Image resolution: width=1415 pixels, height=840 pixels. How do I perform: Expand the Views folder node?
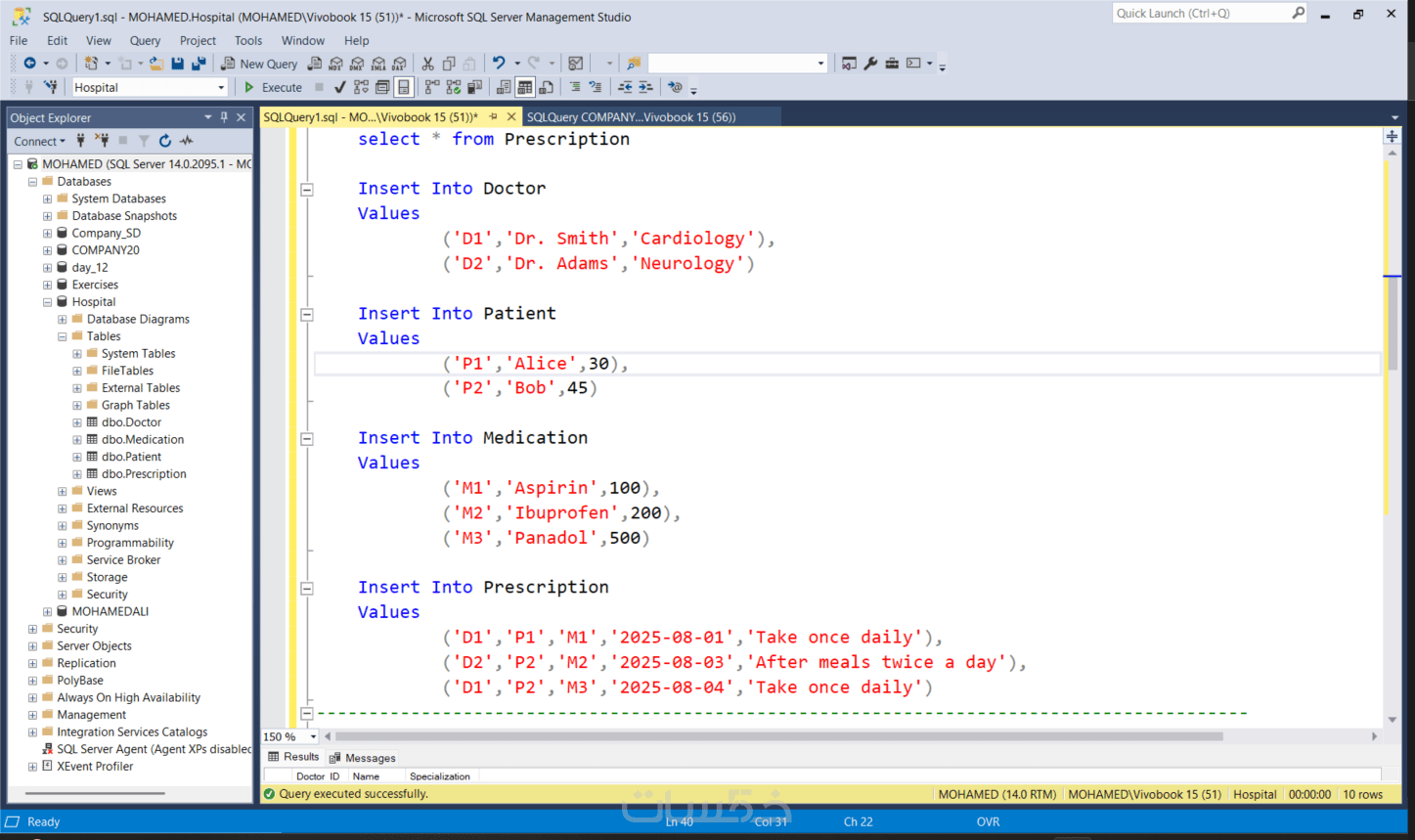click(x=62, y=491)
